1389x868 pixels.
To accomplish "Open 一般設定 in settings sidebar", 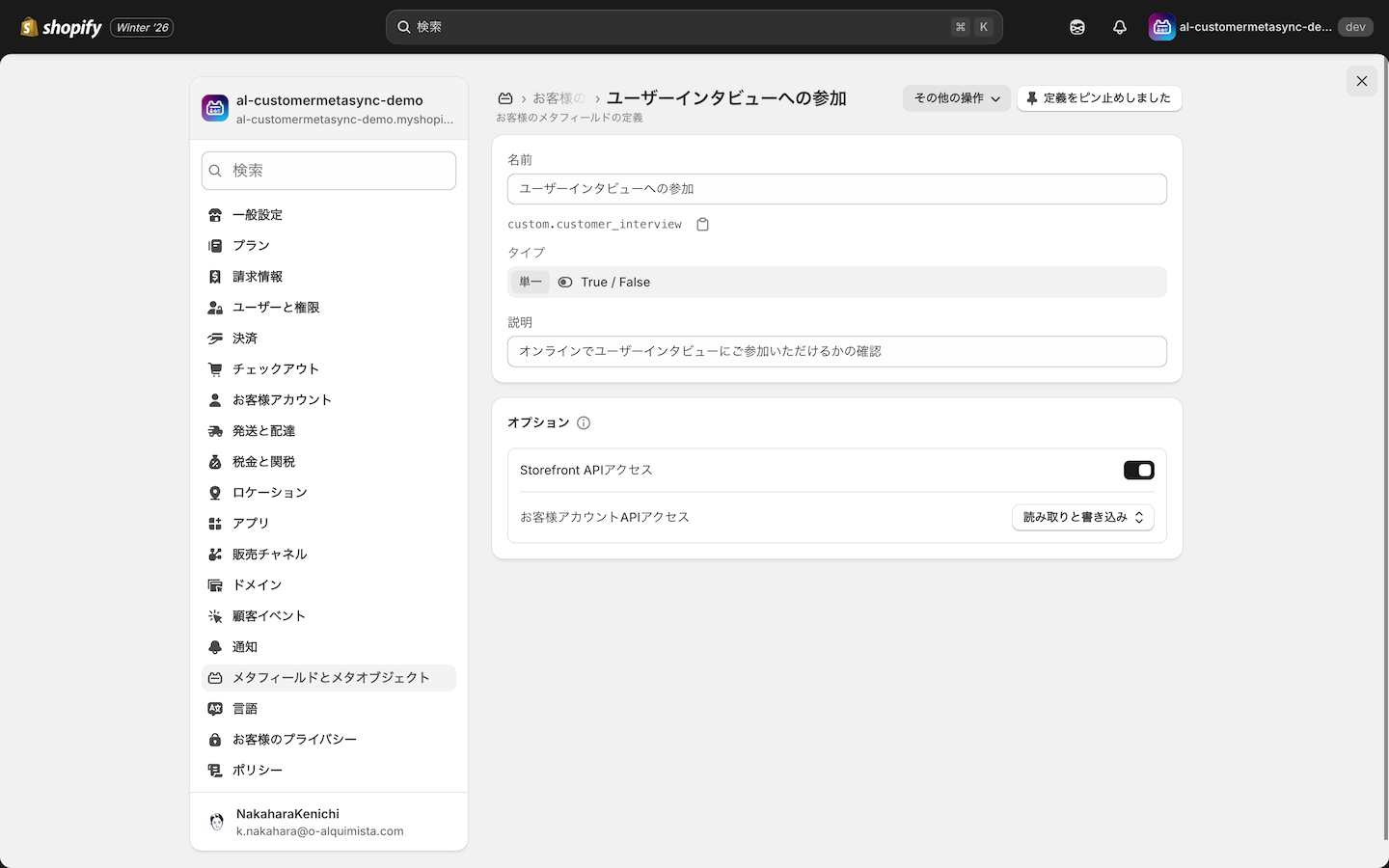I will 258,215.
